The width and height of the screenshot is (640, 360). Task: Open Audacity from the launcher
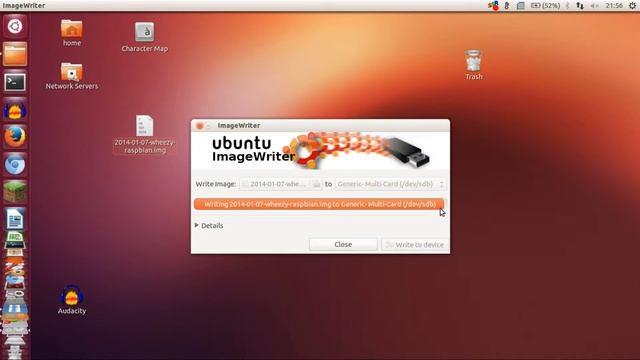pos(15,110)
